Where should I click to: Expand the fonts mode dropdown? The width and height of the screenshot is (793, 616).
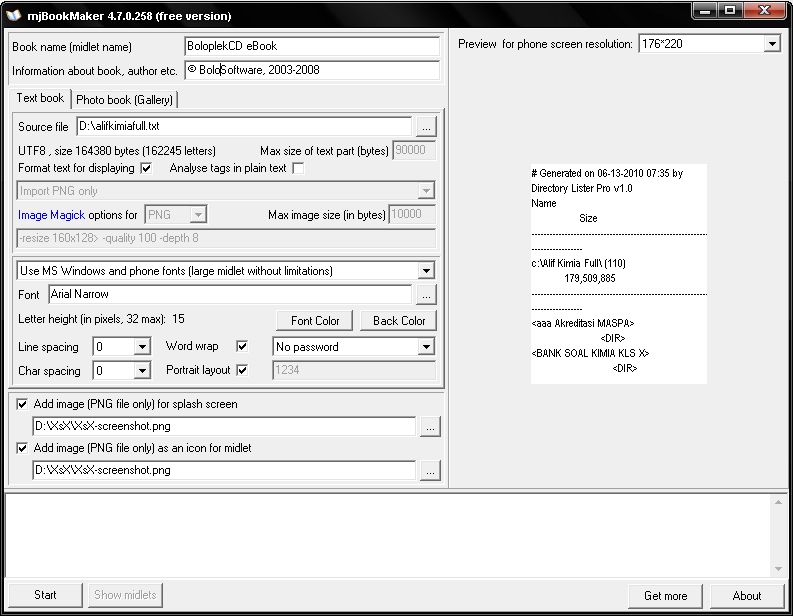coord(426,271)
